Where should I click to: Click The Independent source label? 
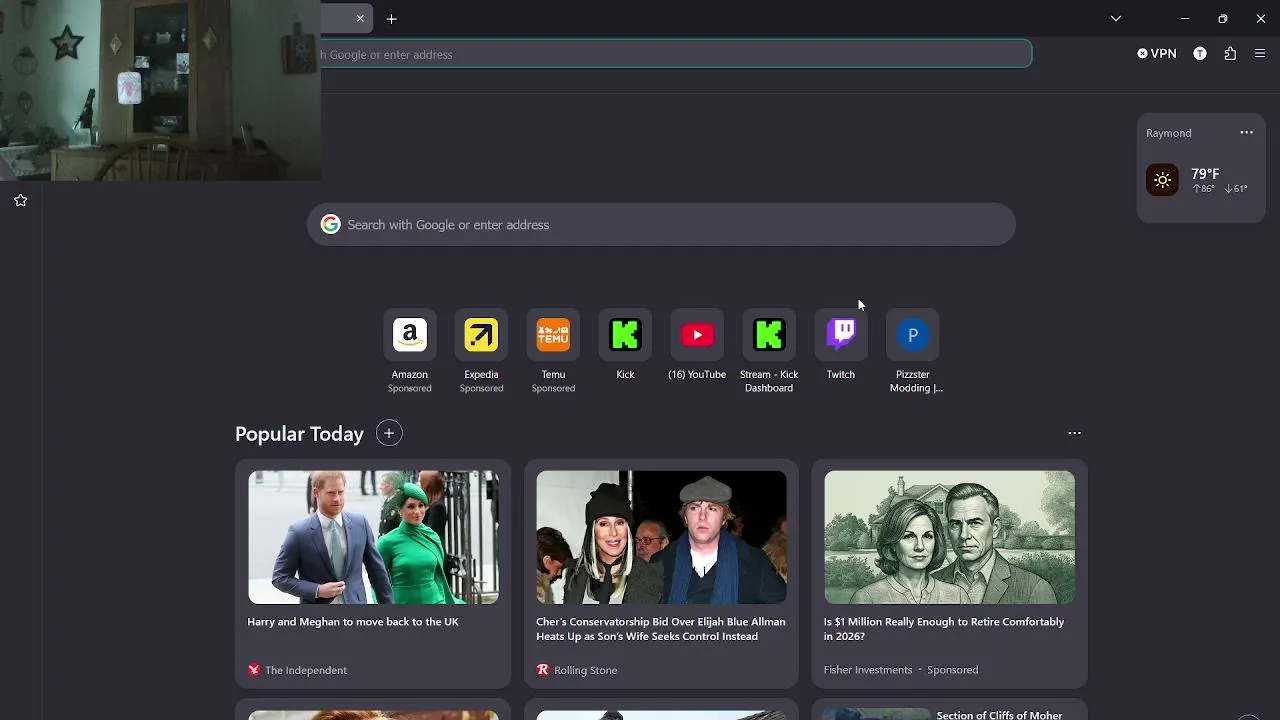pyautogui.click(x=306, y=670)
